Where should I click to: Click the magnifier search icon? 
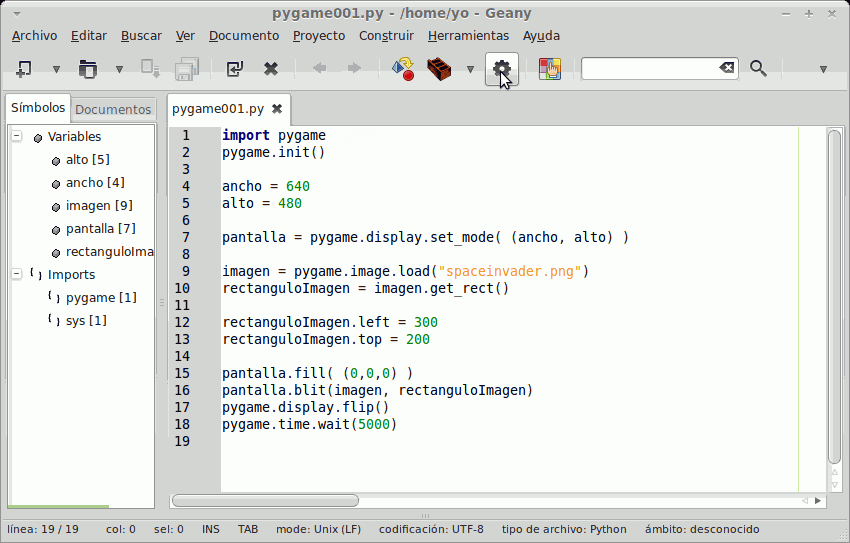[x=758, y=68]
